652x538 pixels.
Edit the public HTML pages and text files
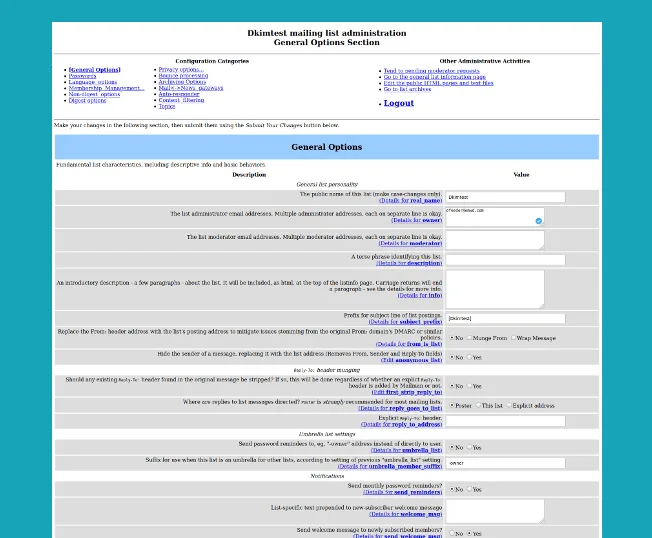(x=438, y=83)
